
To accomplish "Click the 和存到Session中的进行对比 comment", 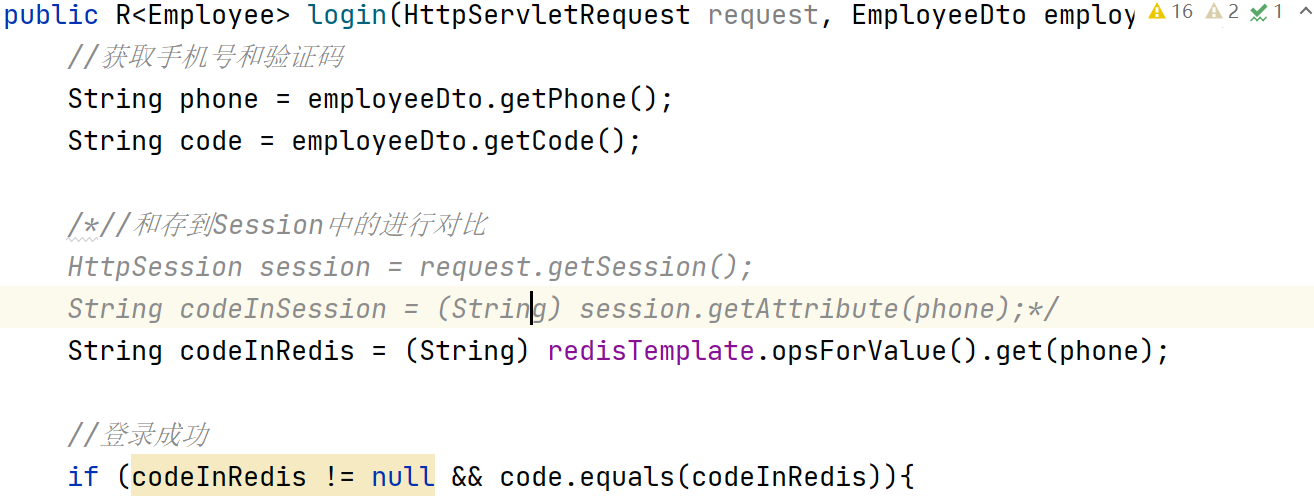I will pyautogui.click(x=310, y=226).
